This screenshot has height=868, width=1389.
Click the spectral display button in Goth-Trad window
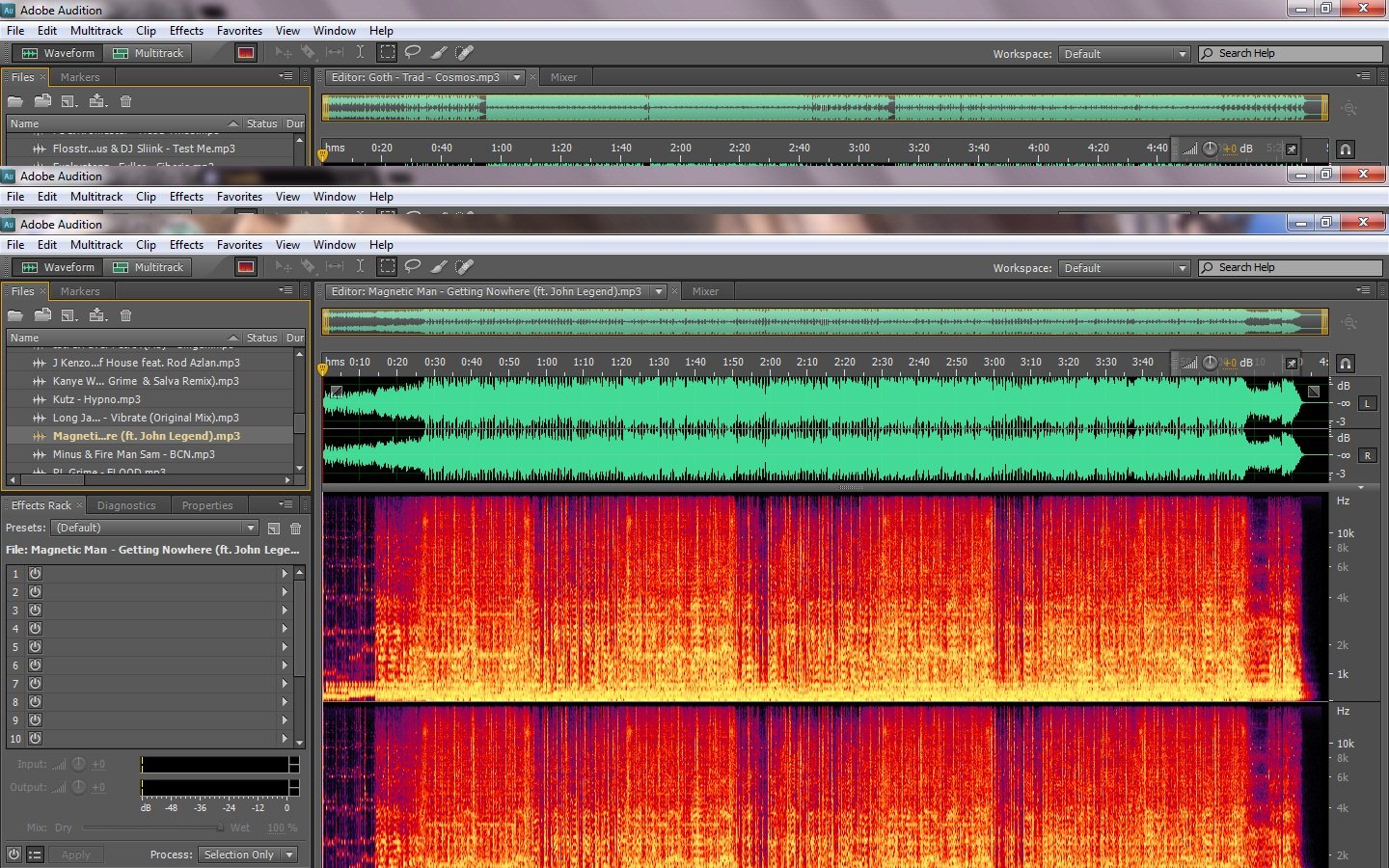click(x=246, y=53)
